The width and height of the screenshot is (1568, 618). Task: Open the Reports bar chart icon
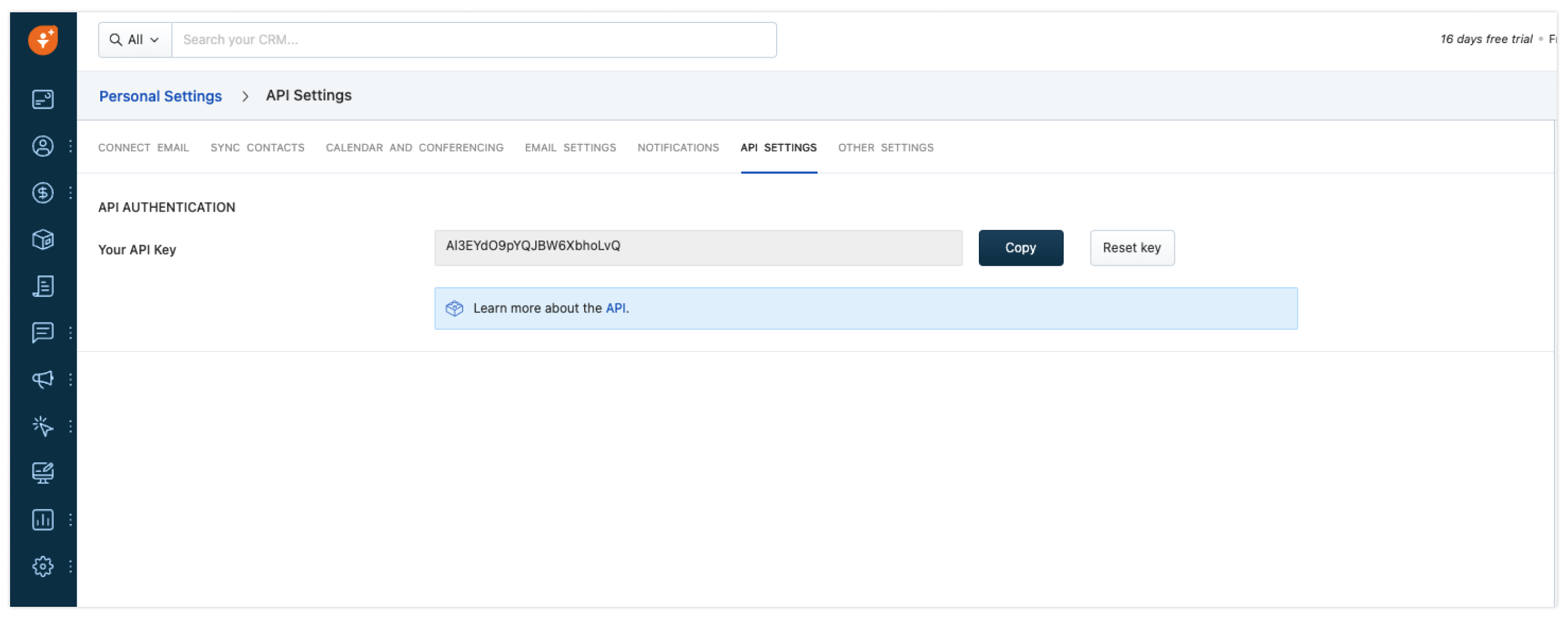point(43,519)
